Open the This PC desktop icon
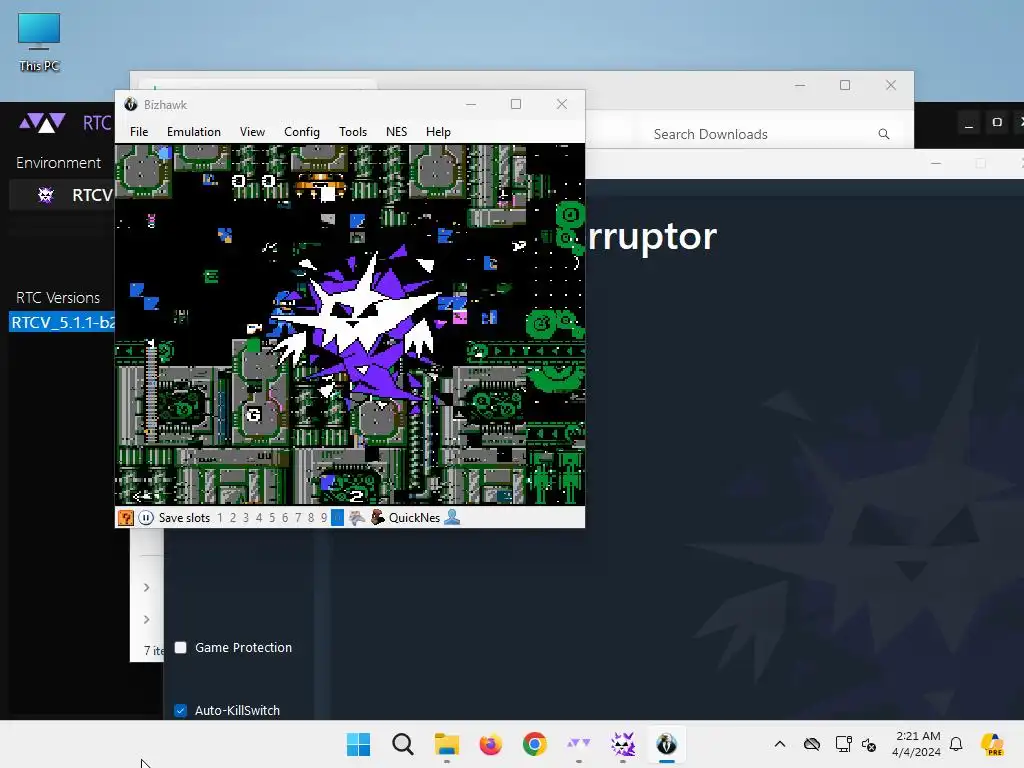The width and height of the screenshot is (1024, 768). click(x=39, y=42)
